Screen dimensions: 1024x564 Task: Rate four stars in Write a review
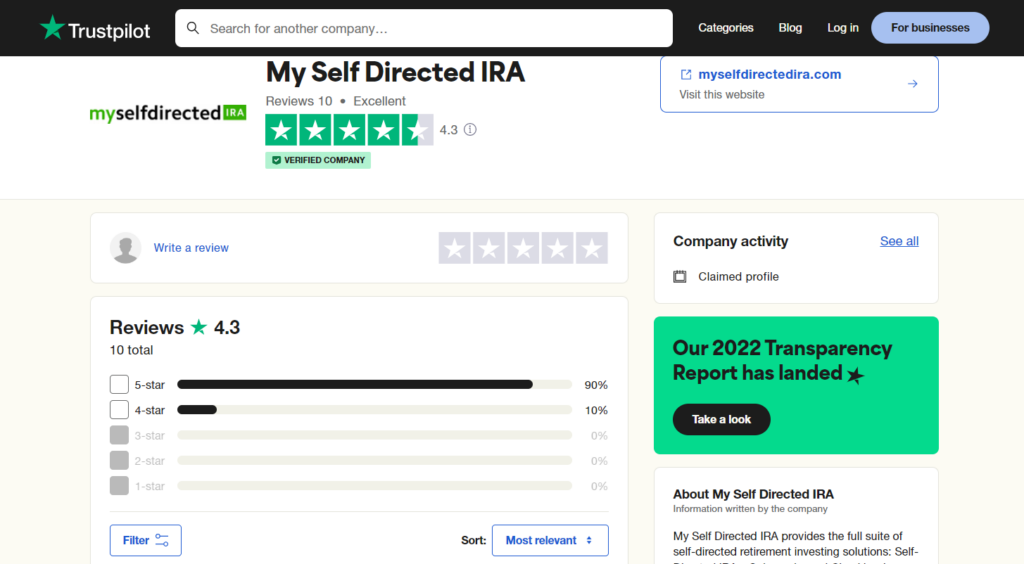coord(557,248)
